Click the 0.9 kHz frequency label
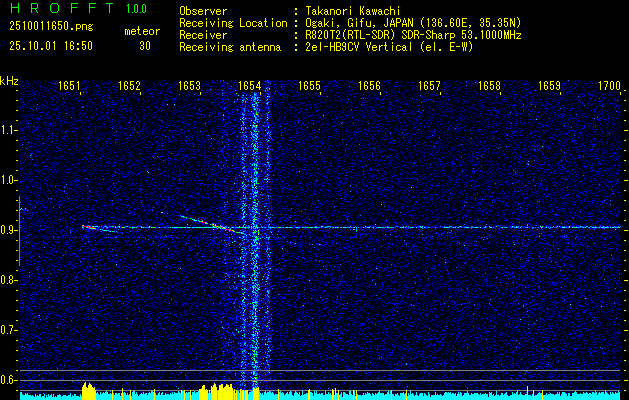The image size is (629, 400). (7, 230)
